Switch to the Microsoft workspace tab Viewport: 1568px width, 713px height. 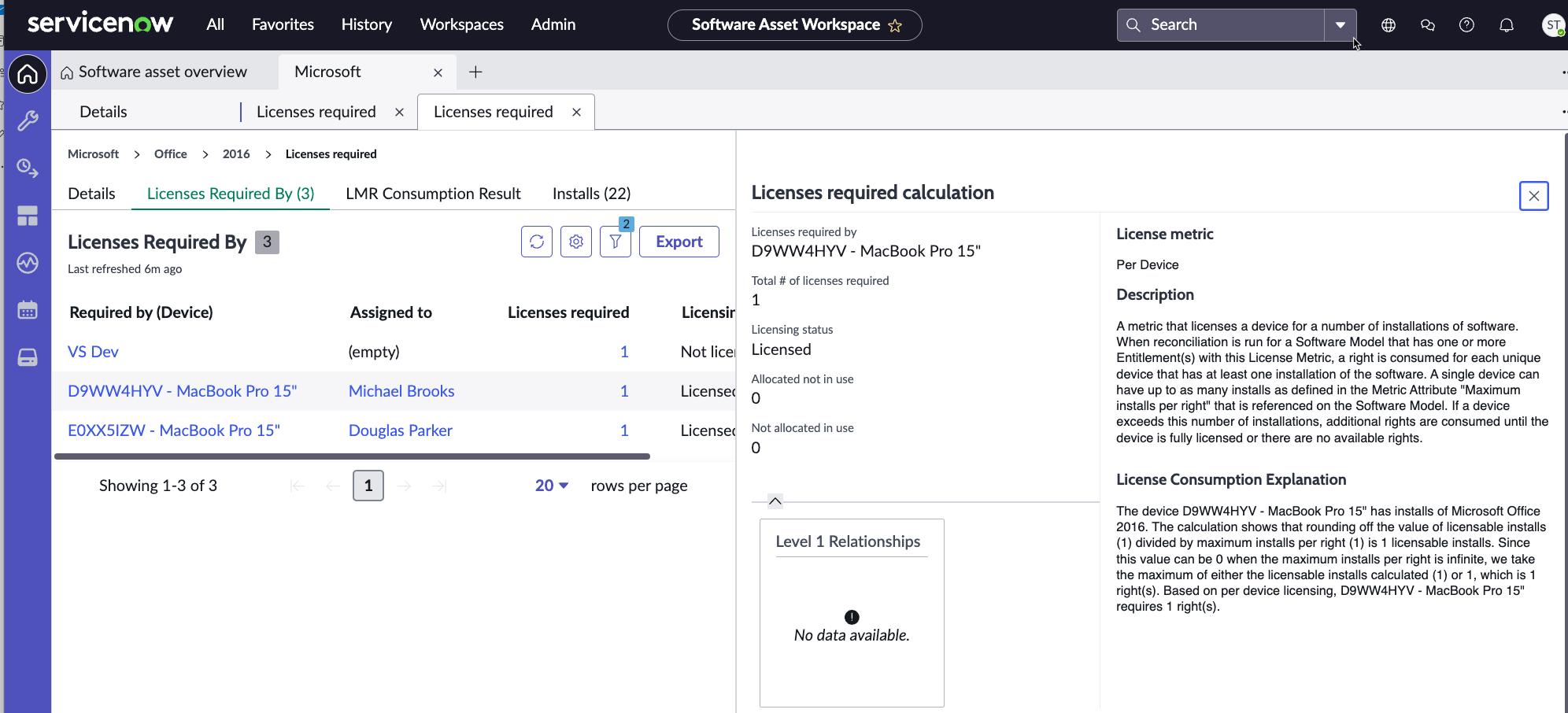click(327, 72)
